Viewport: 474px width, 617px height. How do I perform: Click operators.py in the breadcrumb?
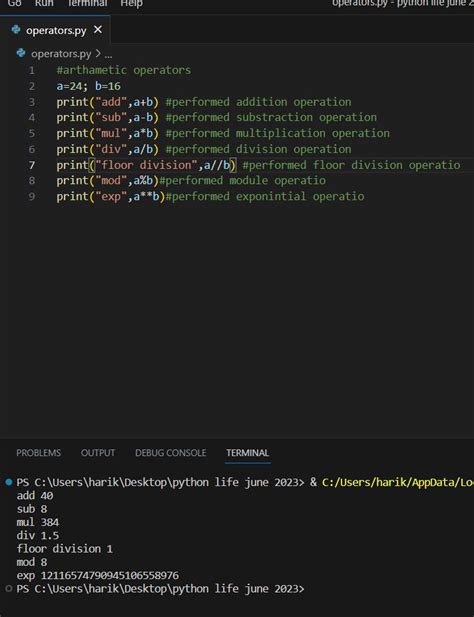click(61, 54)
